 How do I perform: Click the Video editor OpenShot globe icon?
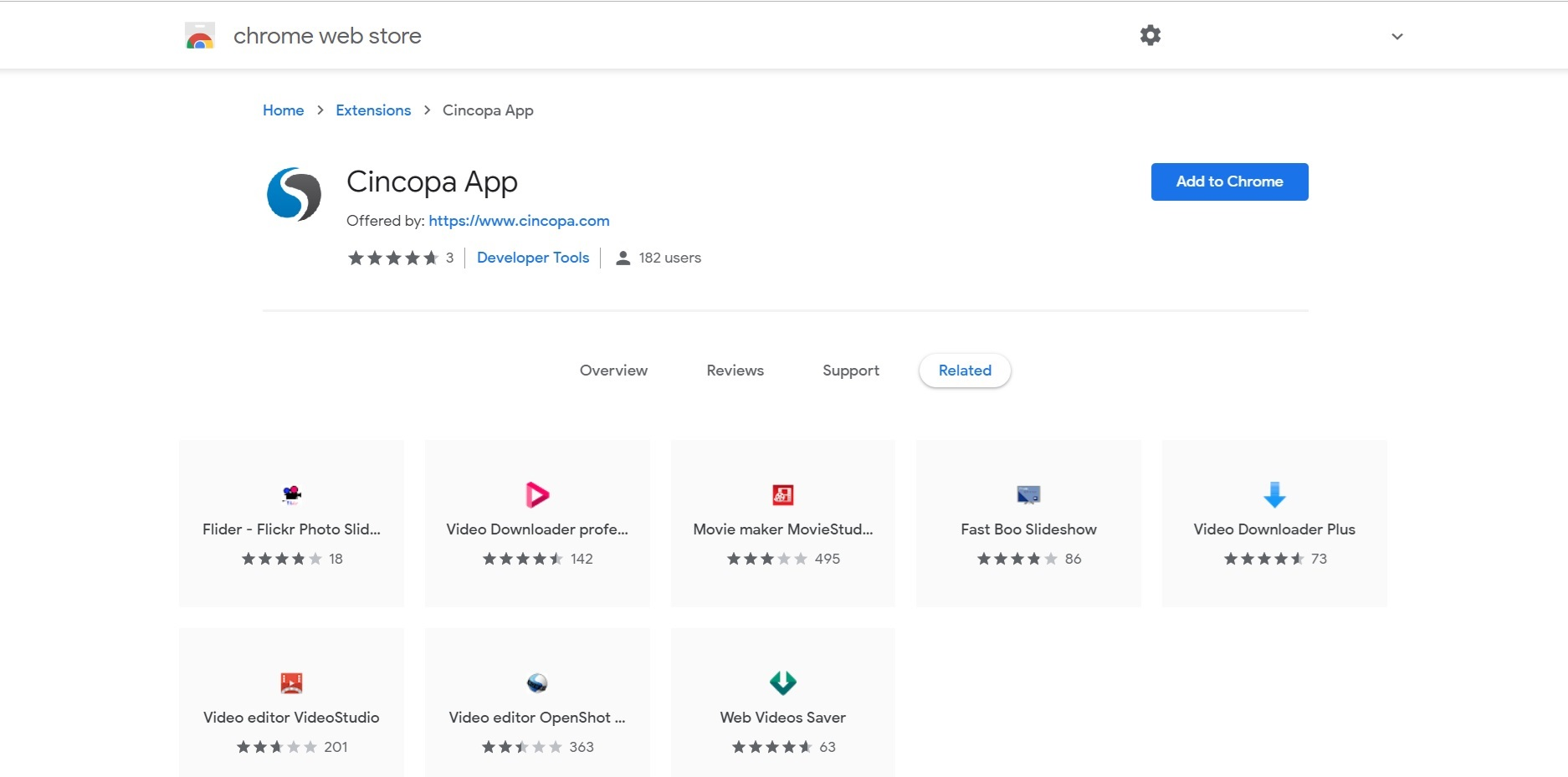pyautogui.click(x=537, y=682)
